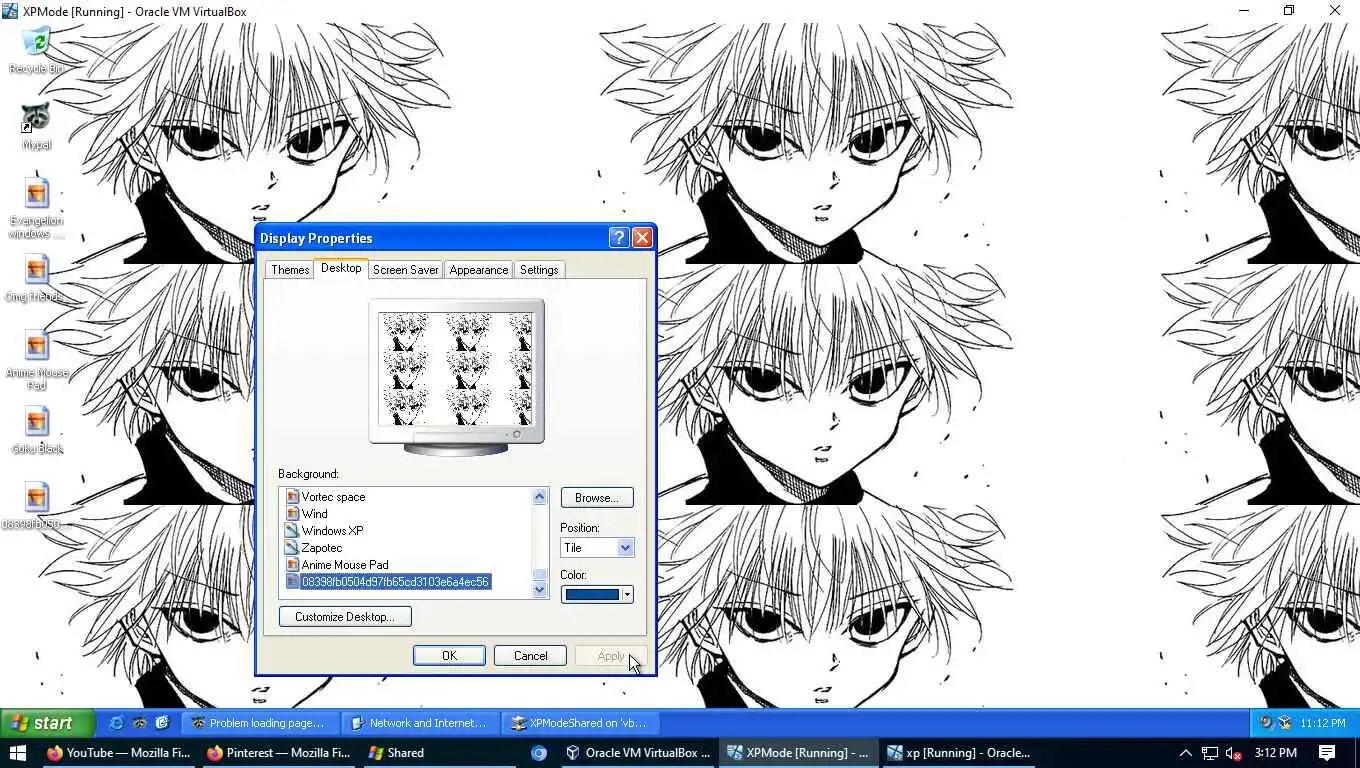The width and height of the screenshot is (1360, 768).
Task: Click the background list scroll up arrow
Action: pos(540,496)
